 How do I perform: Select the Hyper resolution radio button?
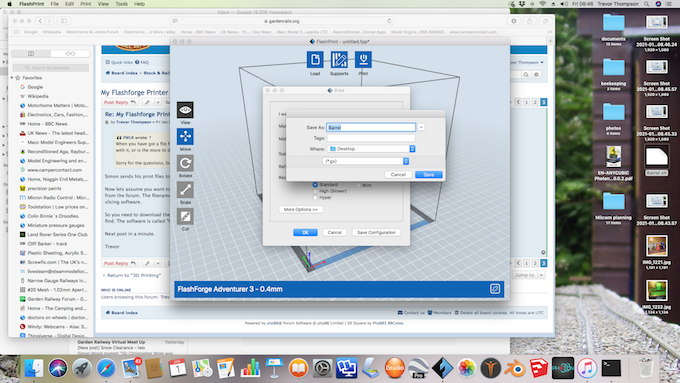pyautogui.click(x=315, y=197)
